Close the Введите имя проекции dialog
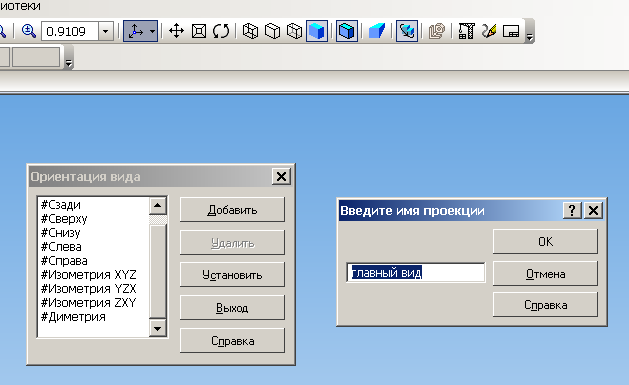The height and width of the screenshot is (385, 629). (x=593, y=210)
